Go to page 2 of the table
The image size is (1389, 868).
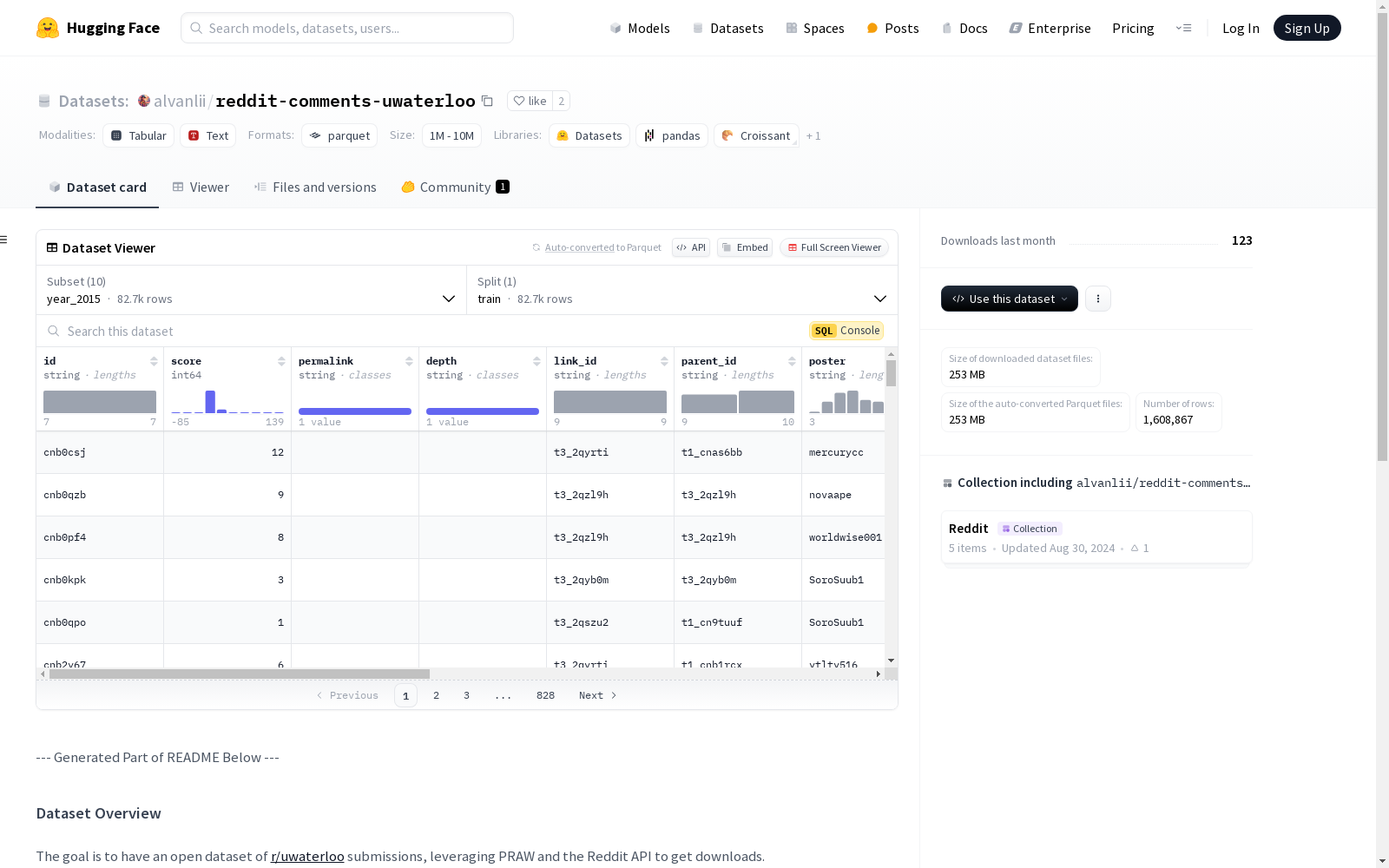tap(436, 695)
